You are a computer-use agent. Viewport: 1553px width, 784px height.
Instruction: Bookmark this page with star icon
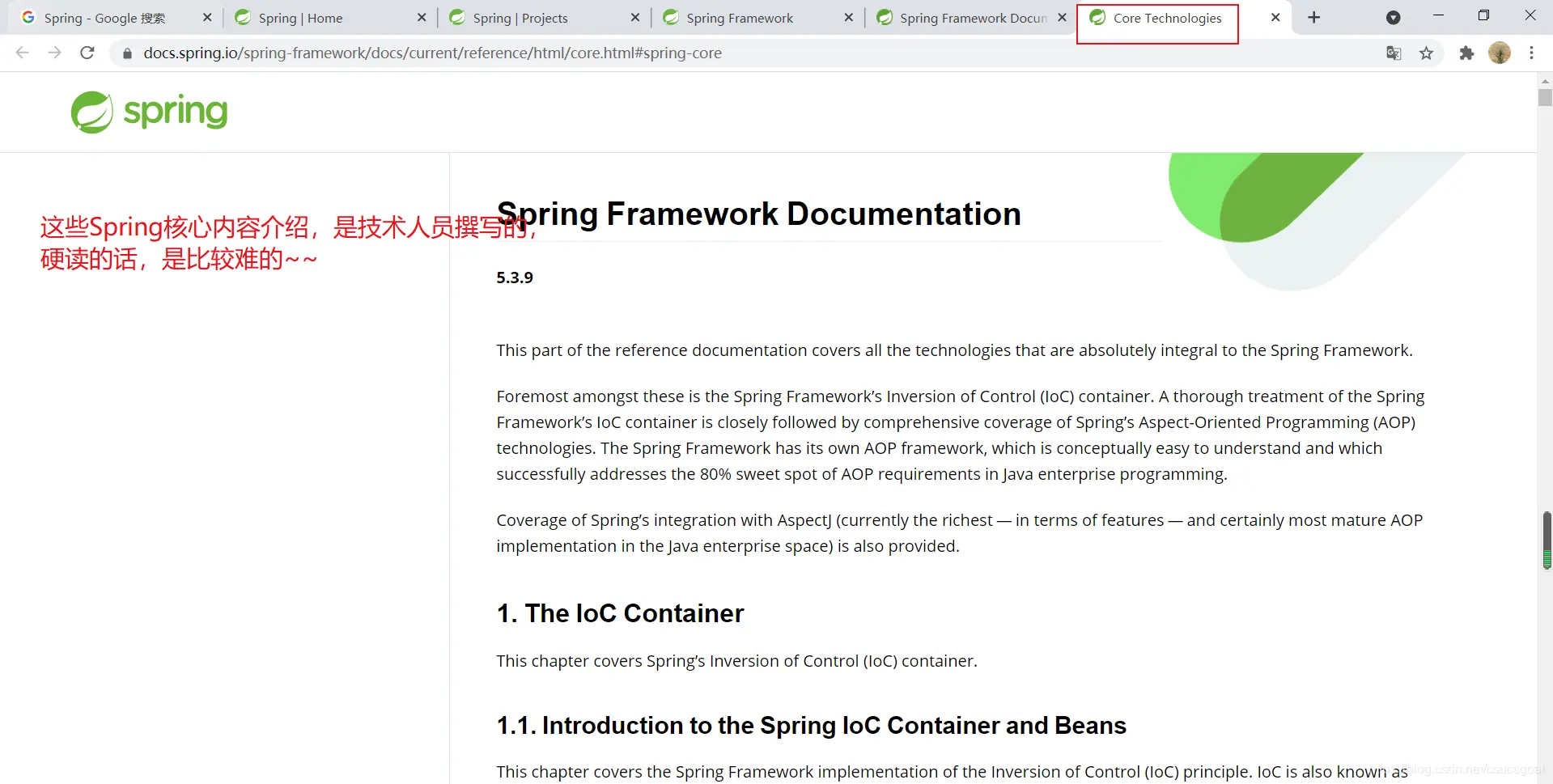[1426, 53]
